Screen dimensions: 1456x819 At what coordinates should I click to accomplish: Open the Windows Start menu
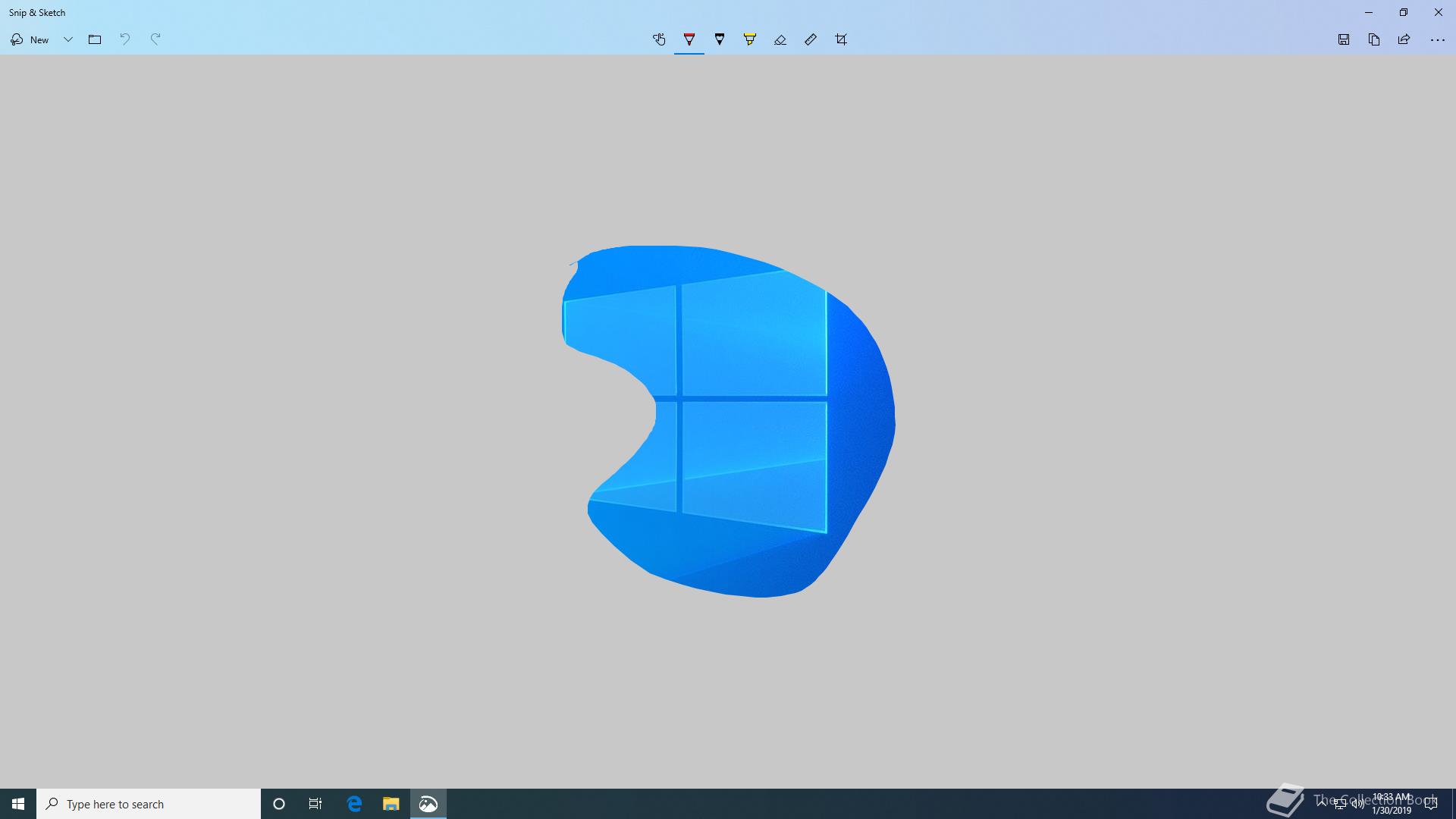point(18,804)
